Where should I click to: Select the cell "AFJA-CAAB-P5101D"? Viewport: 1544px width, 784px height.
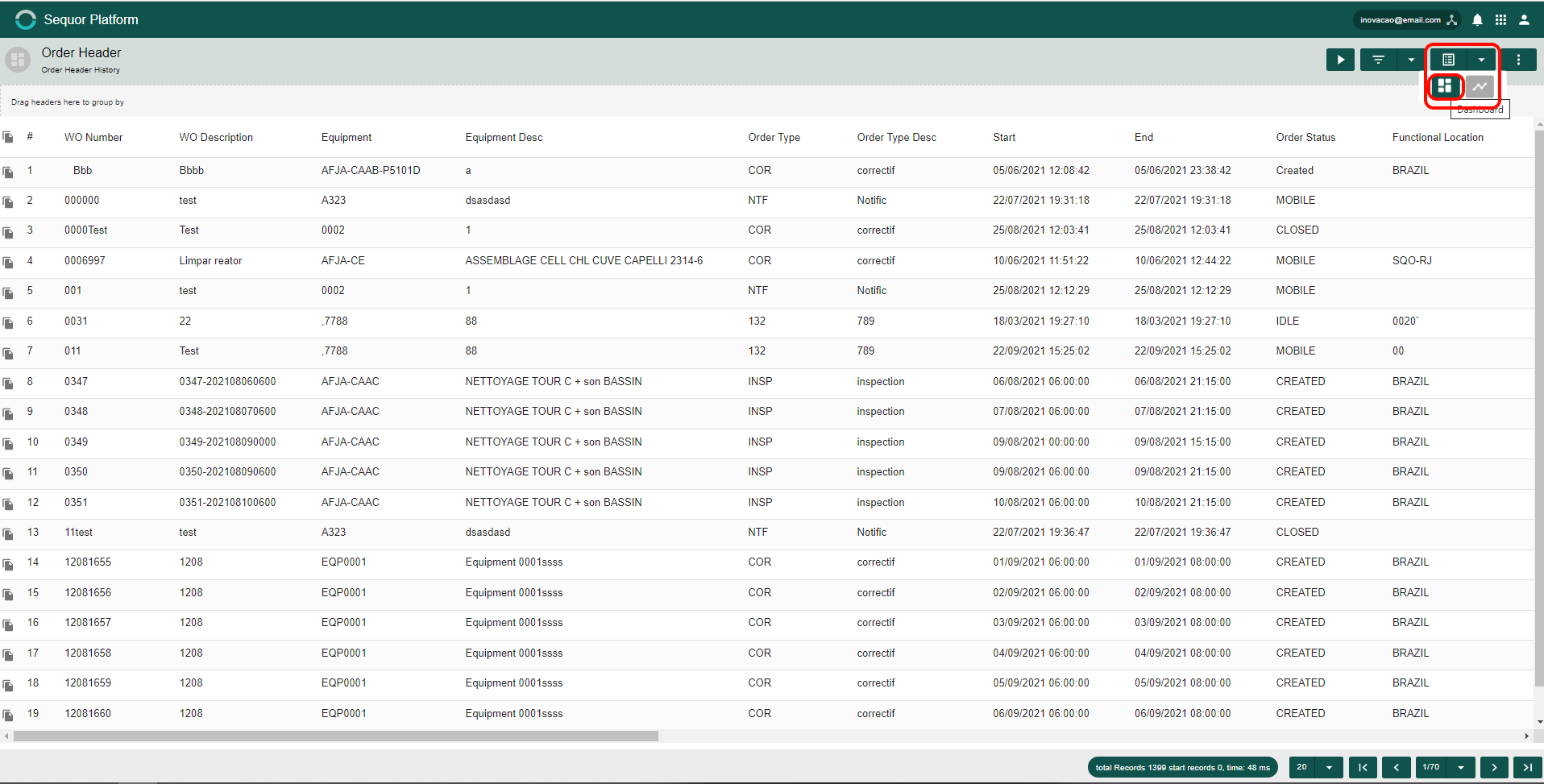(x=371, y=171)
